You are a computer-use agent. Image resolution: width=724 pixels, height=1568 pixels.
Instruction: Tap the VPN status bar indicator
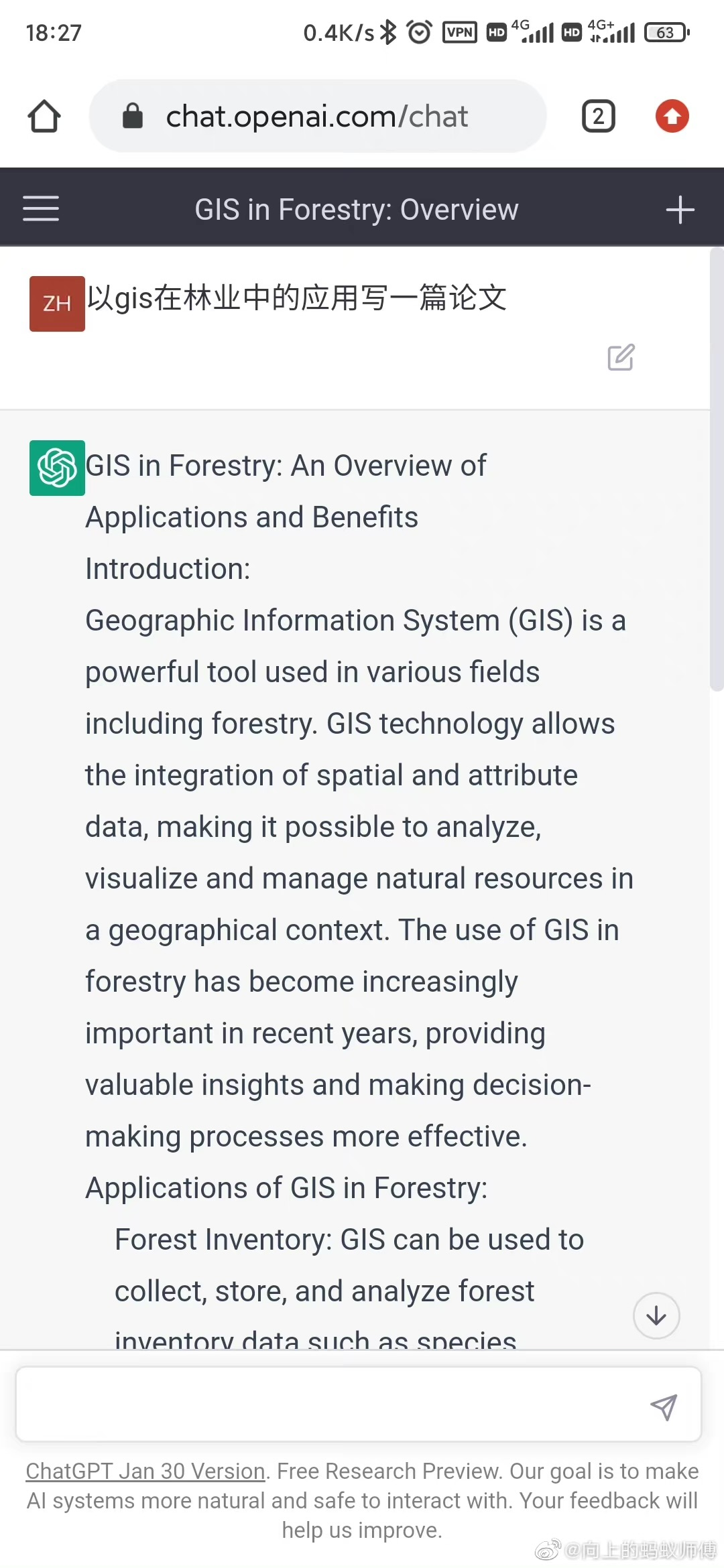click(460, 32)
